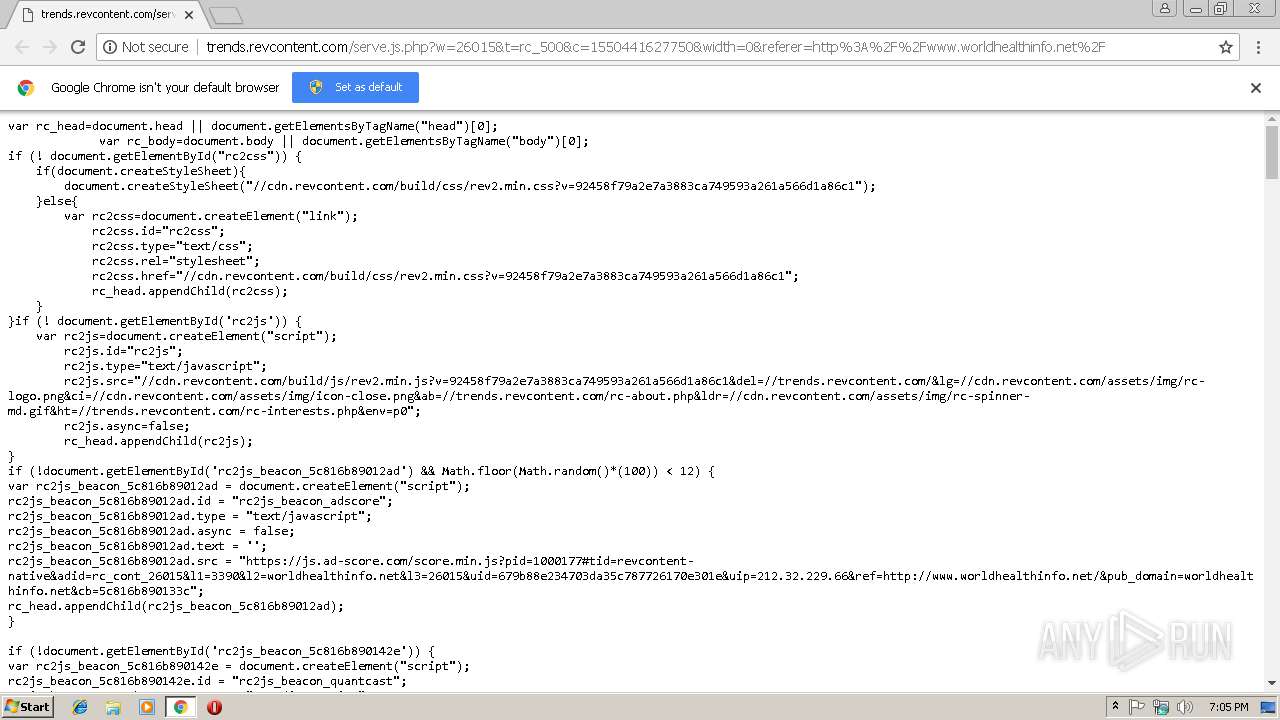Image resolution: width=1280 pixels, height=720 pixels.
Task: Open the Action Center flag icon
Action: 1137,707
